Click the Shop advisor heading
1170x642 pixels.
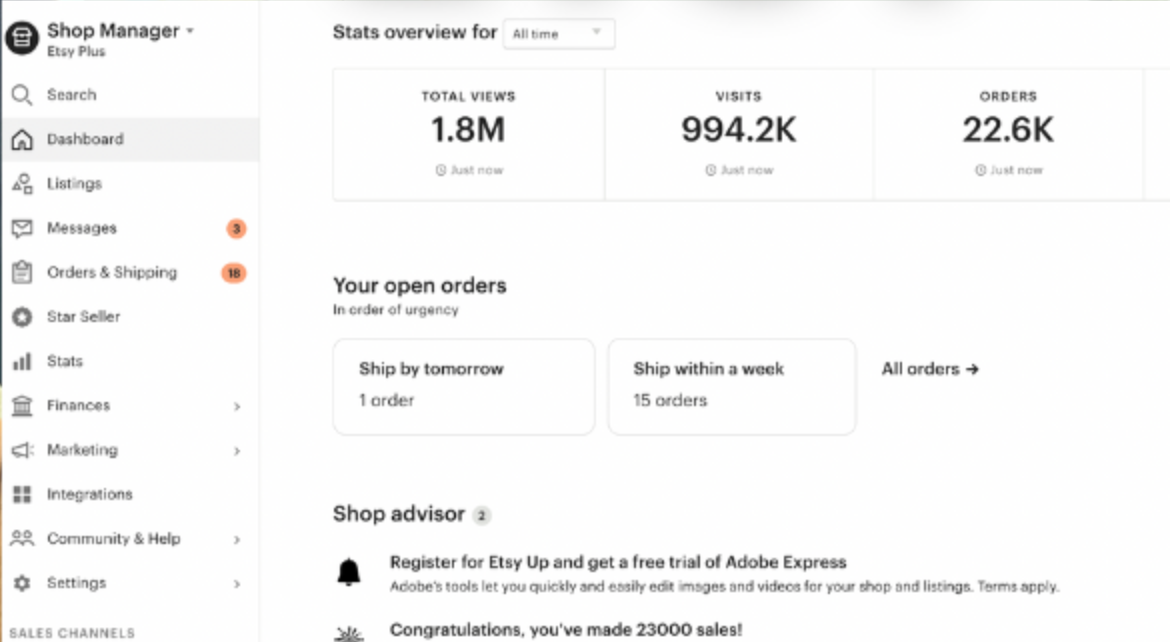coord(398,514)
